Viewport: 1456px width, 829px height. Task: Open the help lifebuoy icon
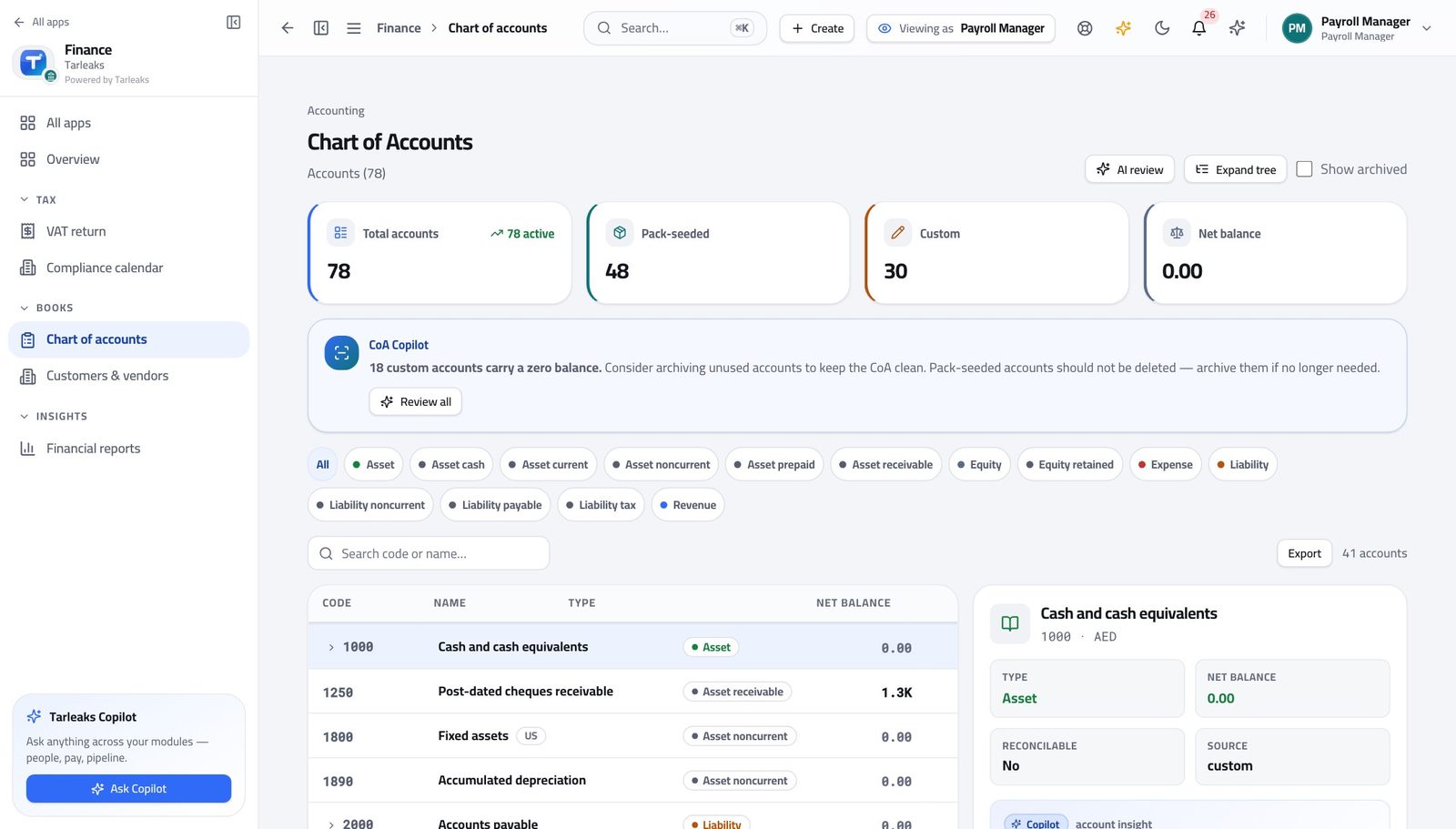pos(1085,28)
